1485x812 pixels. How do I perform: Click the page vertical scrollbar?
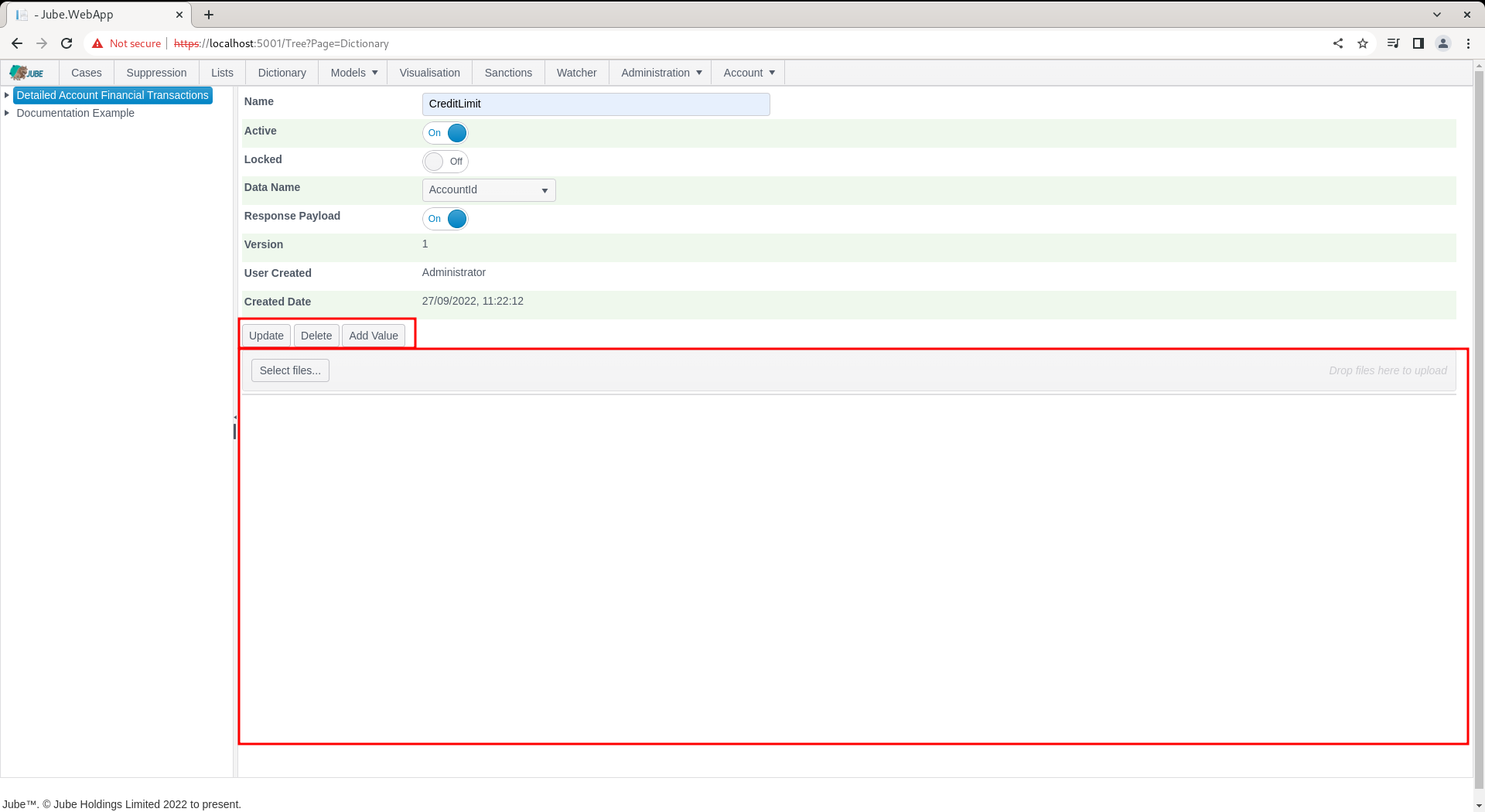tap(1479, 429)
